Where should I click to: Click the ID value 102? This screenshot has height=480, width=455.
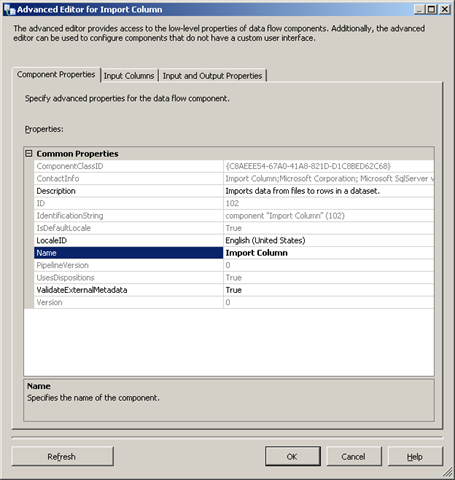coord(232,203)
